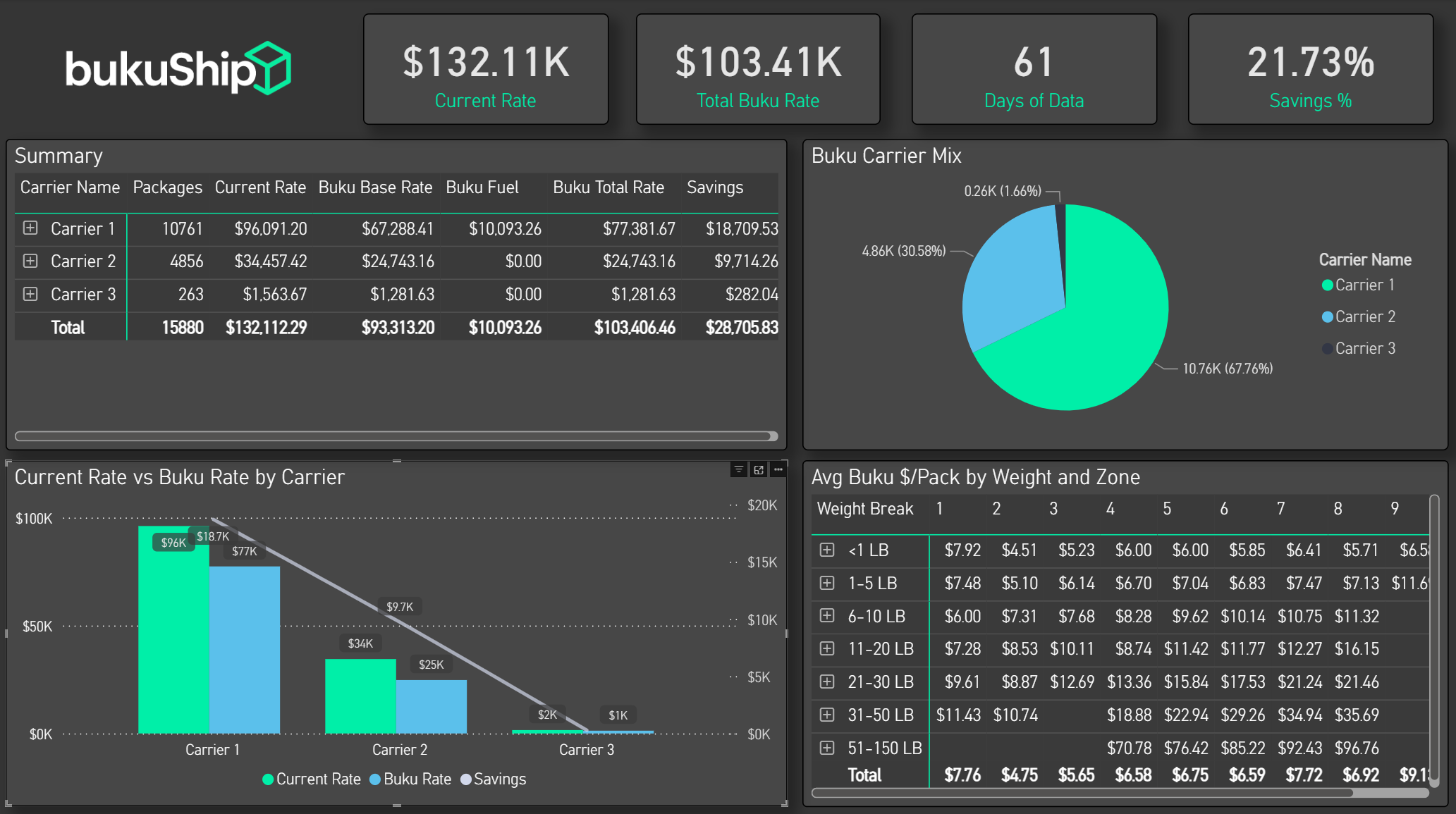Image resolution: width=1456 pixels, height=814 pixels.
Task: Expand the <1 LB weight break row
Action: (827, 550)
